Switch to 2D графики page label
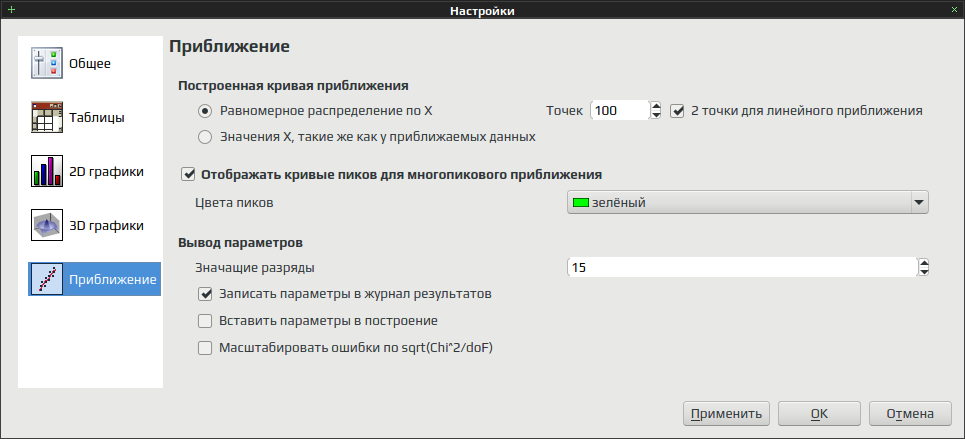Screen dimensions: 965x439 [106, 172]
